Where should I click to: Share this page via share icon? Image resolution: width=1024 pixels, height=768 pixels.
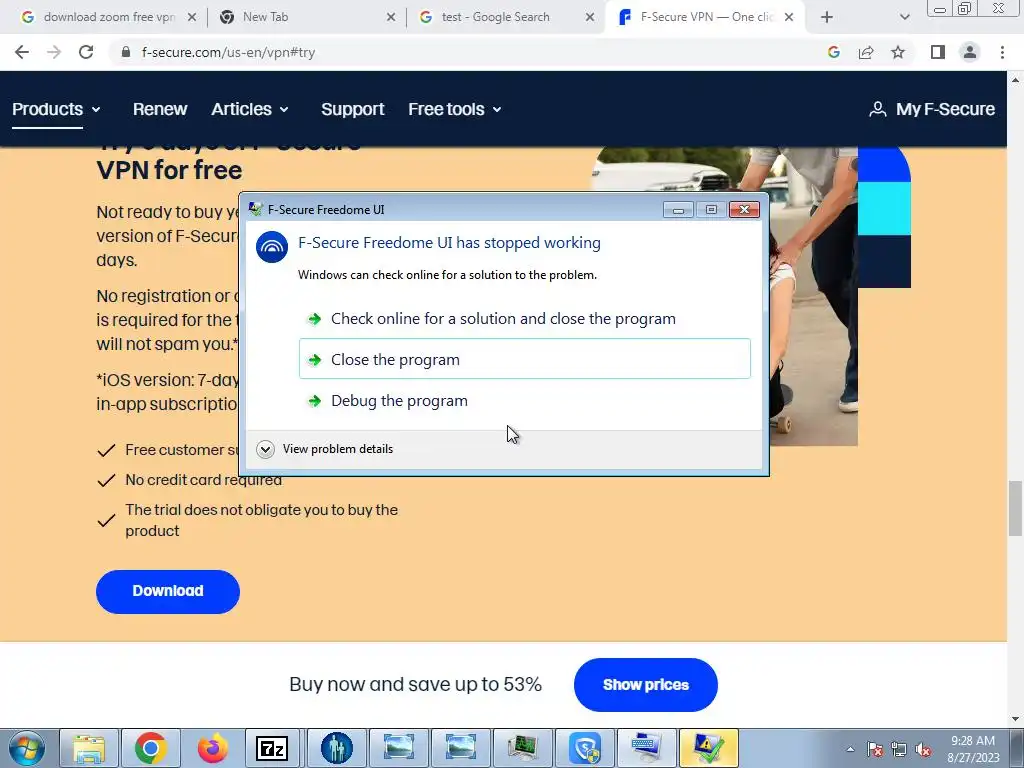(x=866, y=52)
